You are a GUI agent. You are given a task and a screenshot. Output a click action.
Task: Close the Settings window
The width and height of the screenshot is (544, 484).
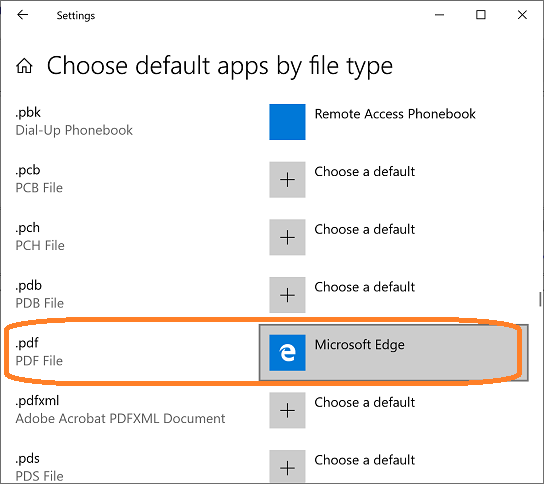pyautogui.click(x=522, y=15)
